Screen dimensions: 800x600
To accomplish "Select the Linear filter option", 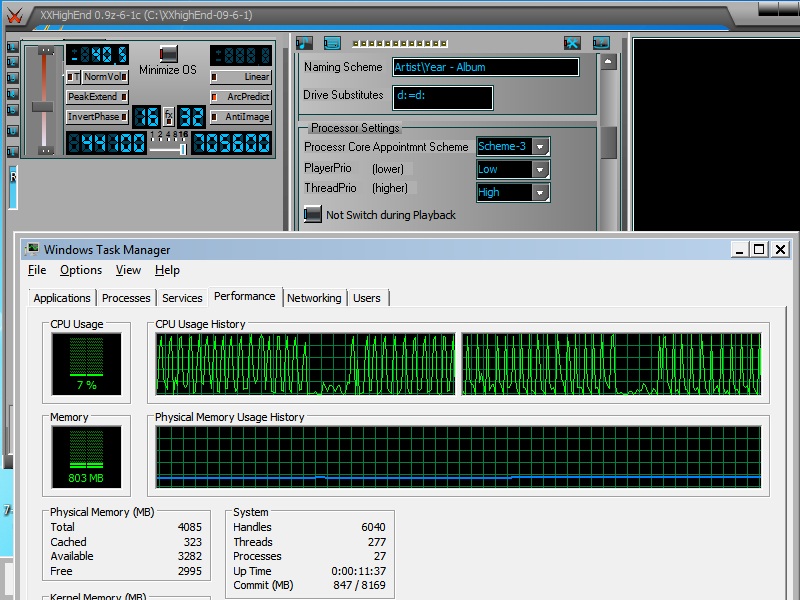I will click(x=240, y=77).
